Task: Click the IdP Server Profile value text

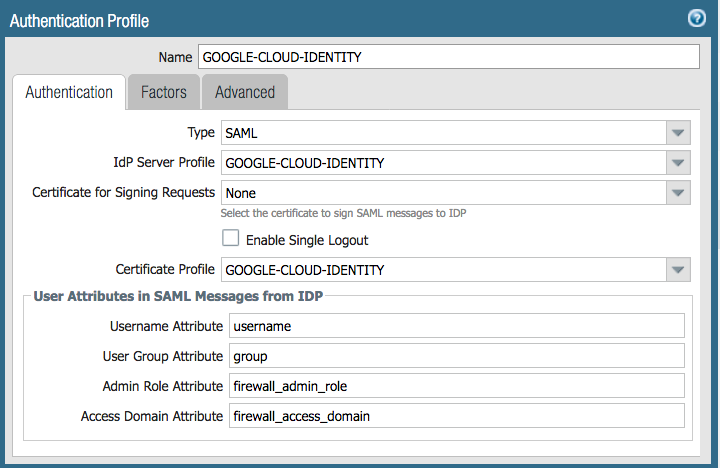Action: tap(305, 163)
